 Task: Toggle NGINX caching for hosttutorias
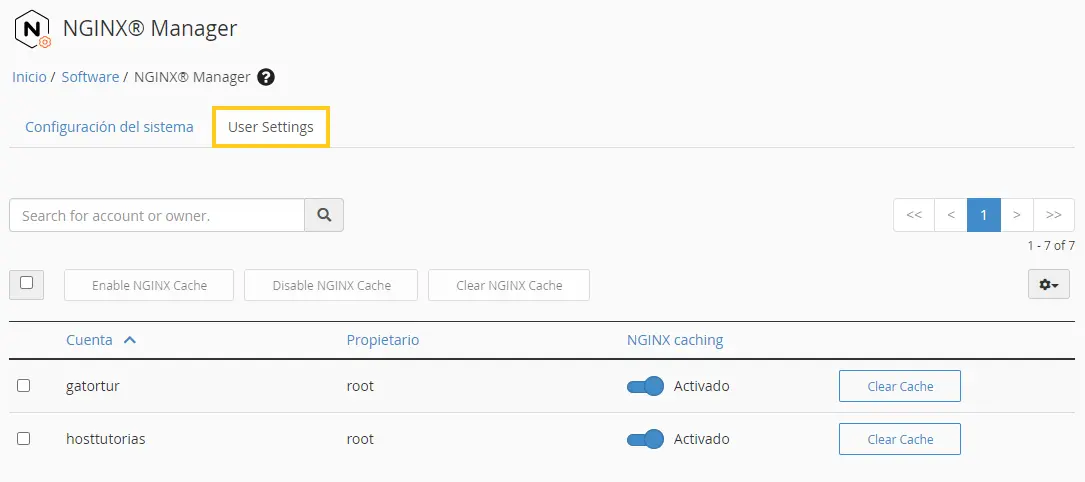click(645, 438)
